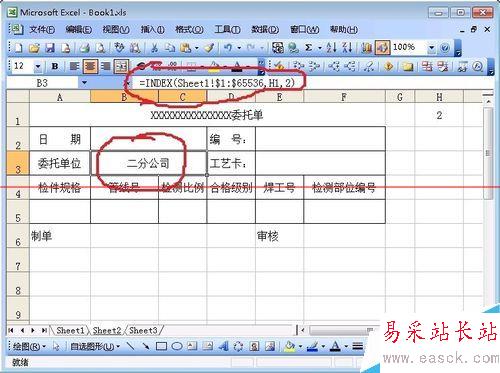
Task: Open a file with the Open folder icon
Action: click(34, 48)
